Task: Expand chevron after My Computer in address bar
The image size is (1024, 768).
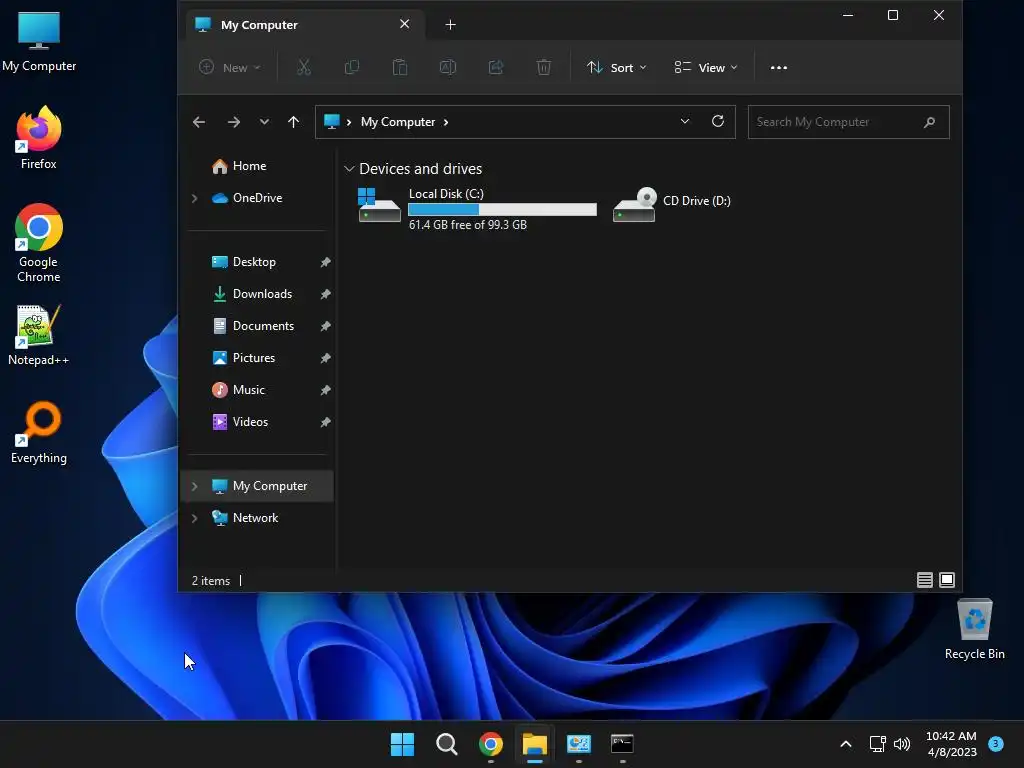Action: [446, 122]
